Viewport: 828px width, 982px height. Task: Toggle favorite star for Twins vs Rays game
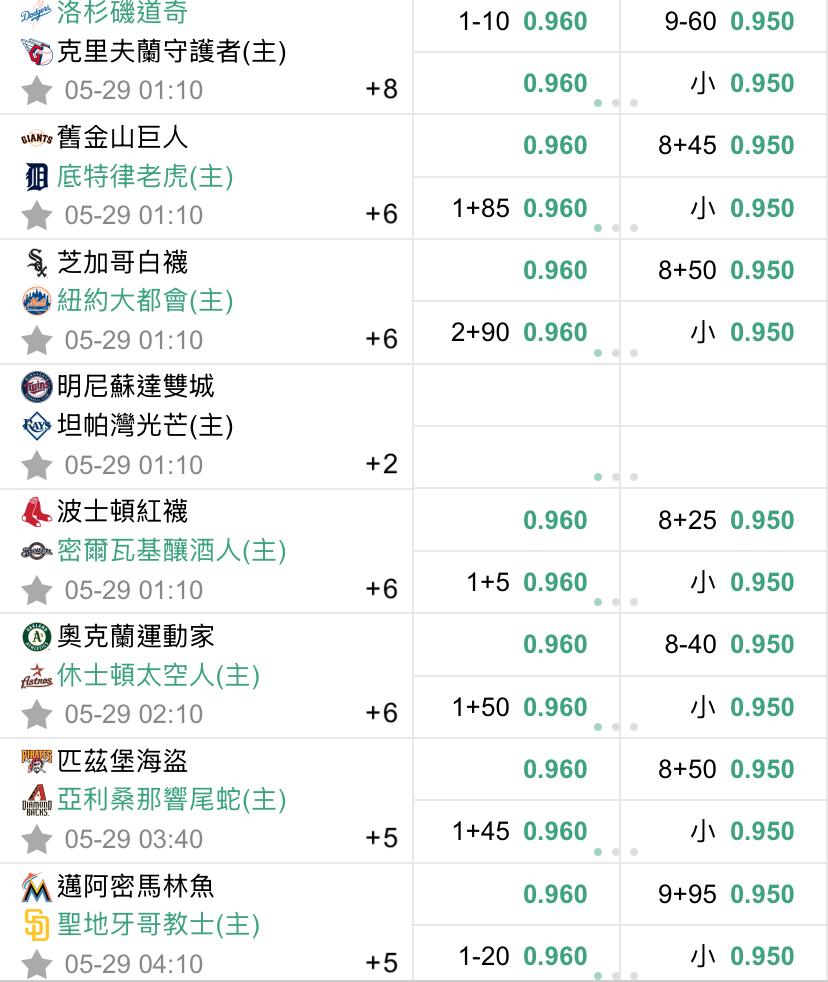coord(36,465)
